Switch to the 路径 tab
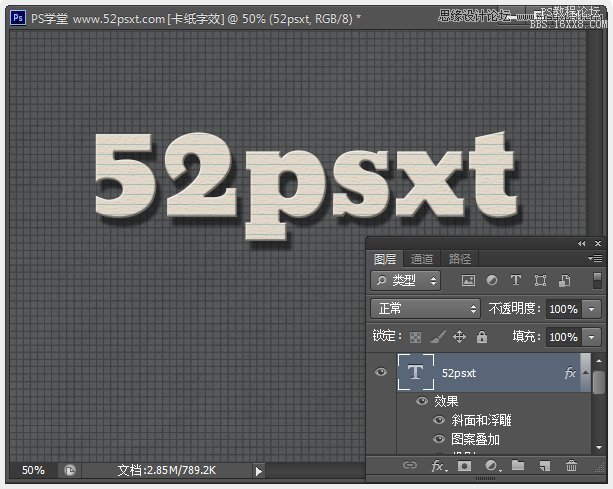 point(459,259)
